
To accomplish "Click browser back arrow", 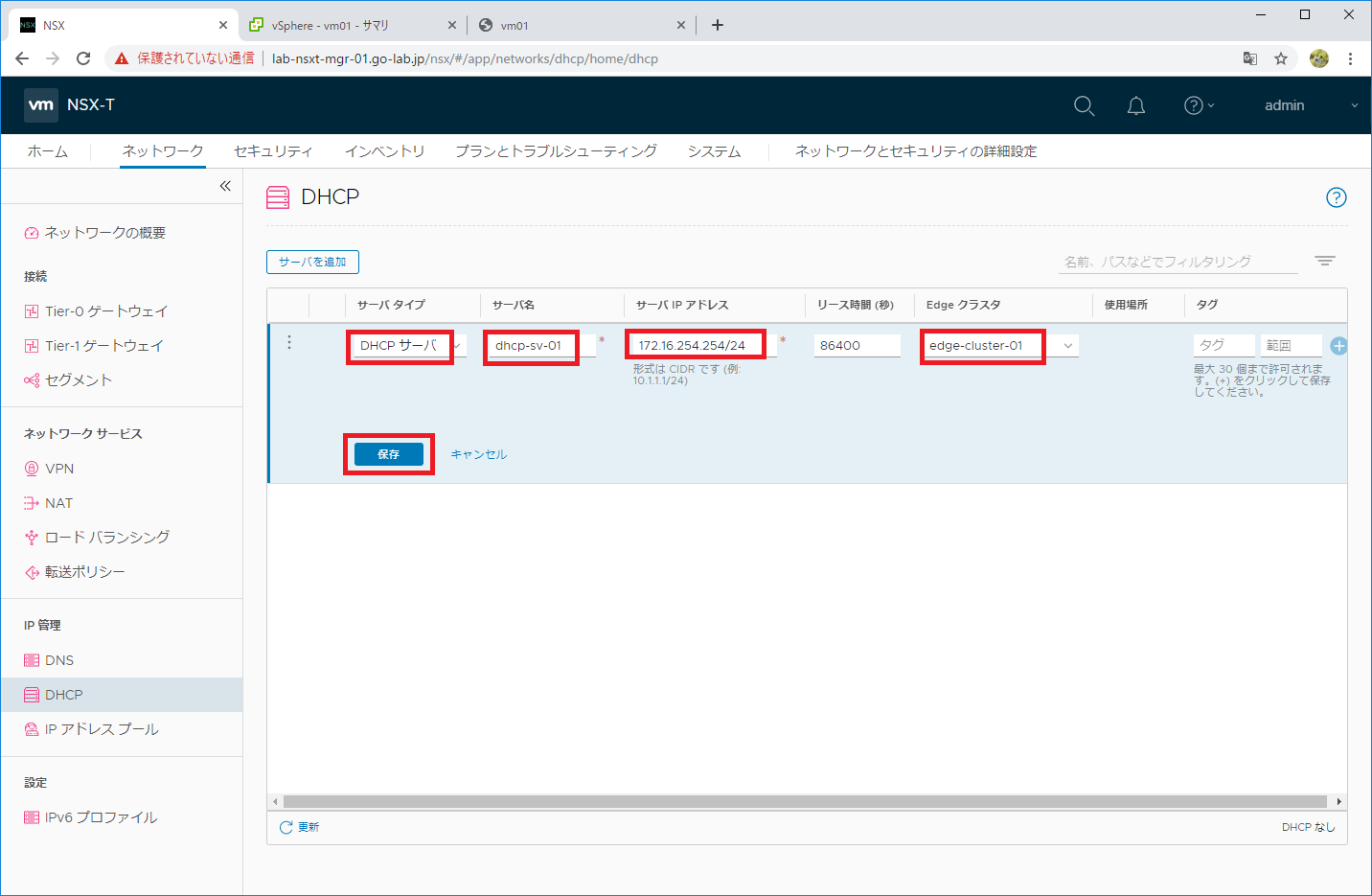I will click(22, 58).
